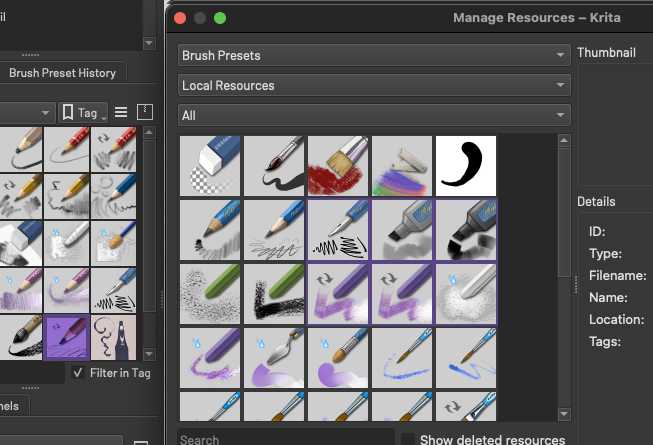Select the red pencil with rotation arrows preset in docker
Viewport: 653px width, 445px height.
click(x=113, y=149)
